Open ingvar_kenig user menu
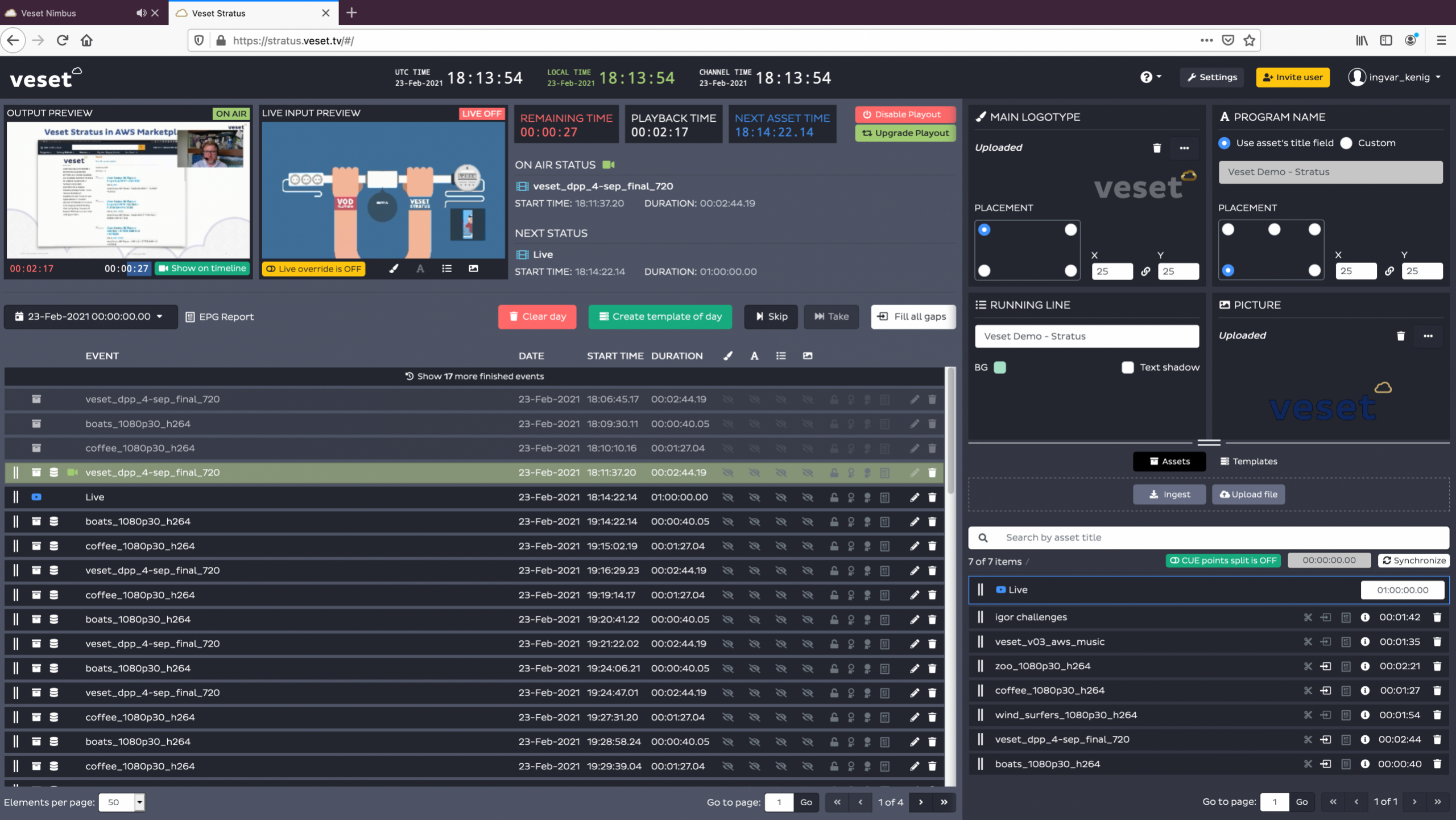This screenshot has height=820, width=1456. coord(1395,77)
